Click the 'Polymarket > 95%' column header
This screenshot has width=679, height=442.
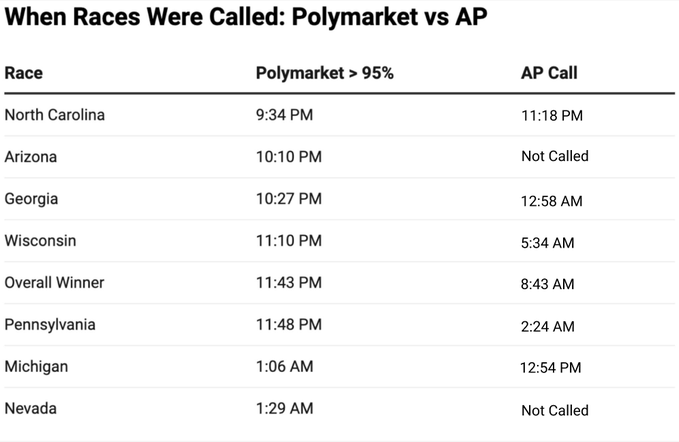(x=324, y=73)
